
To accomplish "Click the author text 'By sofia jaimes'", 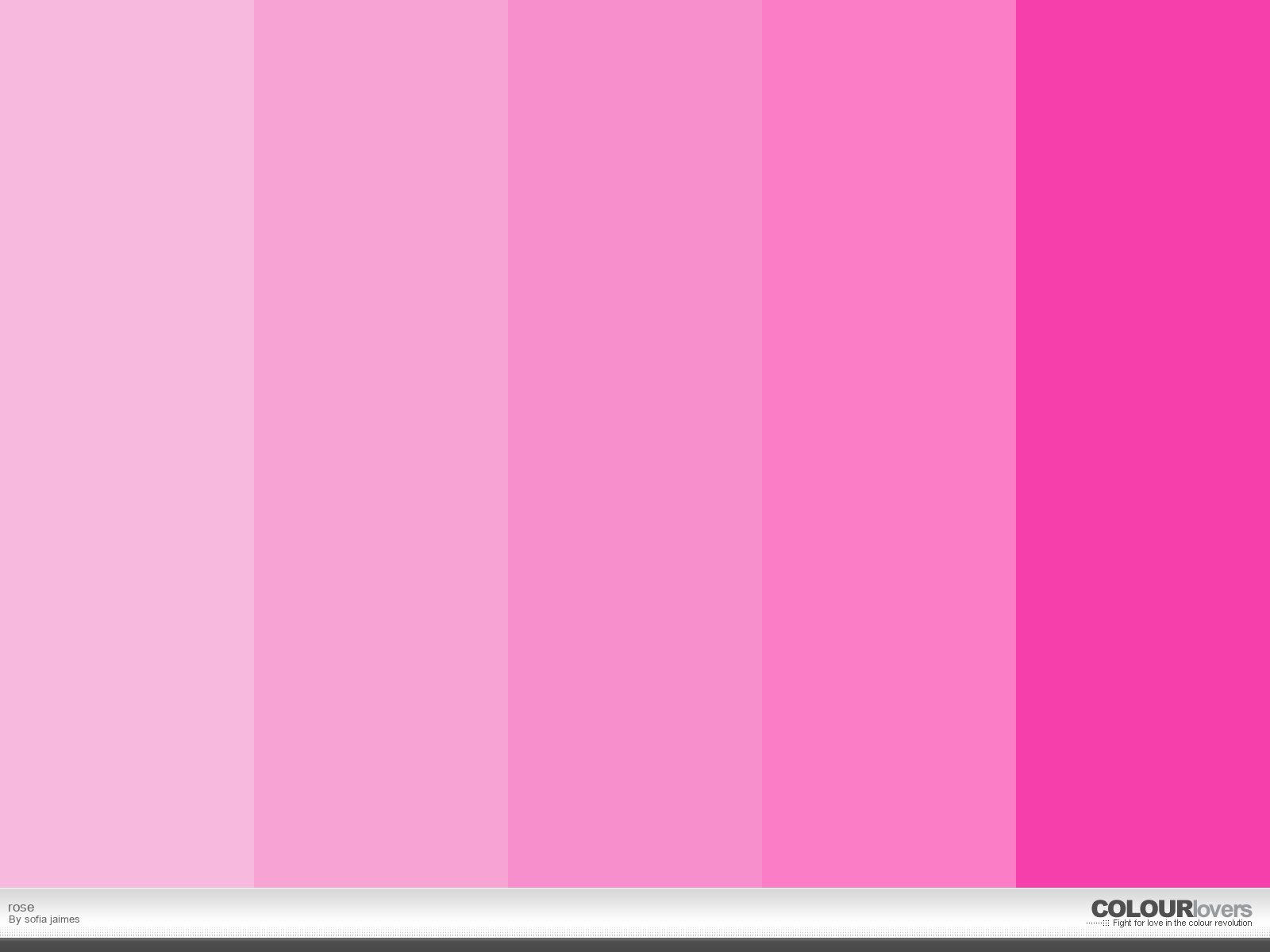I will click(x=44, y=919).
